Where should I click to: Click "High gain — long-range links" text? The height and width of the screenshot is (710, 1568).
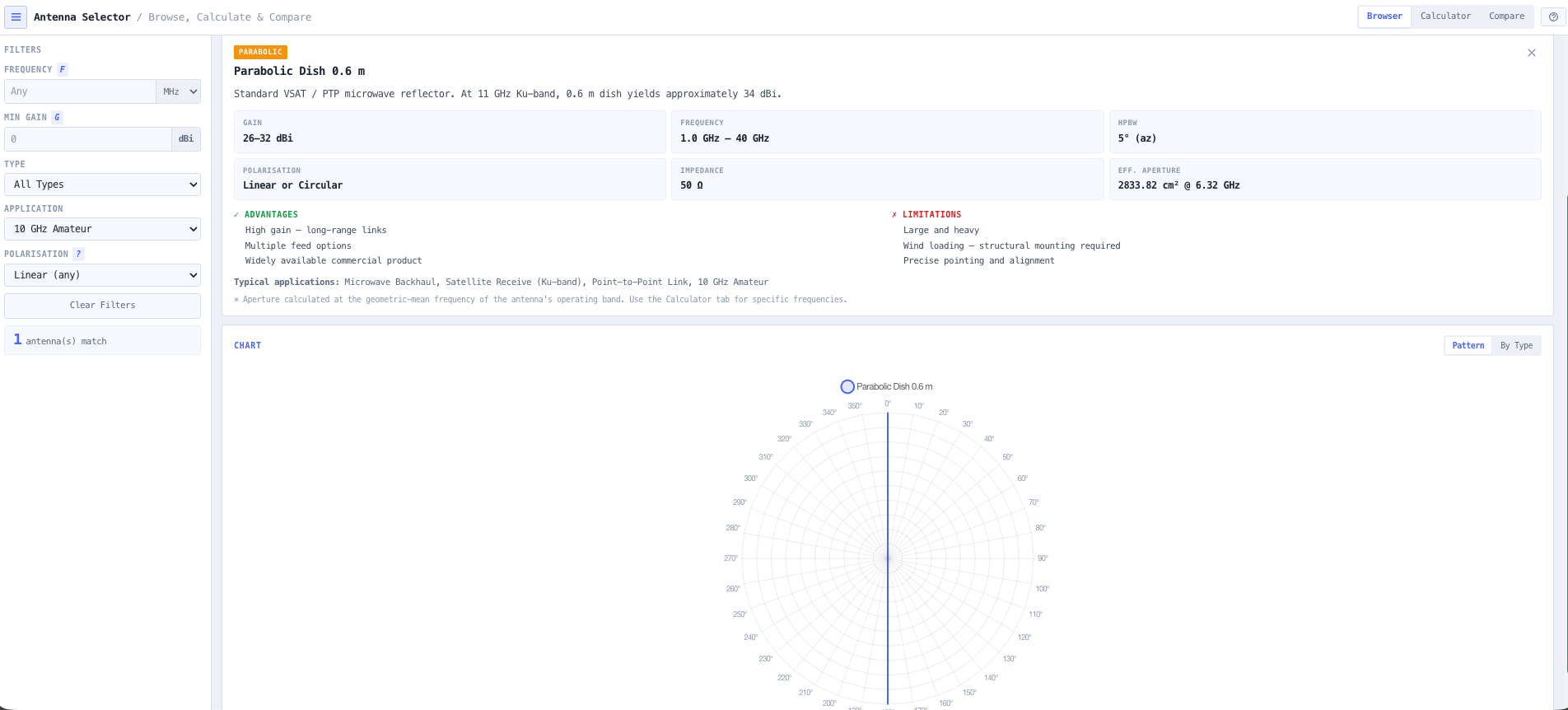click(315, 231)
